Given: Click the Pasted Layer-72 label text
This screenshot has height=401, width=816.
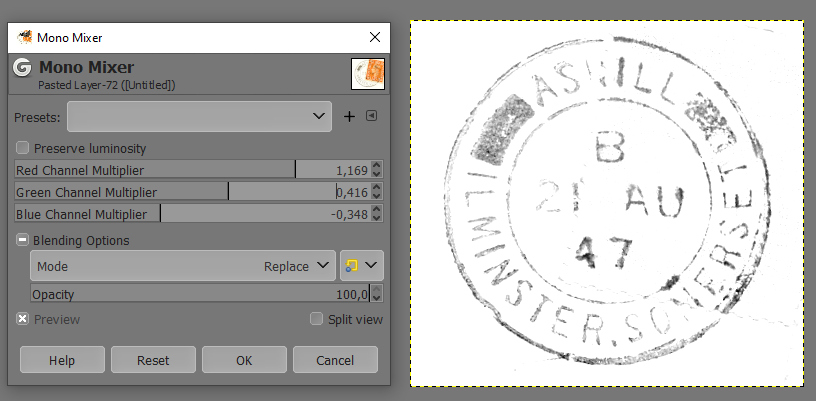Looking at the screenshot, I should pyautogui.click(x=107, y=85).
